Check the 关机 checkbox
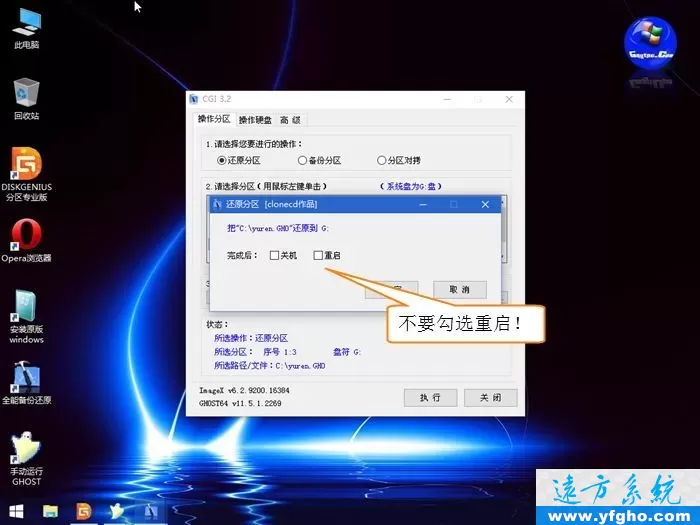 coord(275,255)
